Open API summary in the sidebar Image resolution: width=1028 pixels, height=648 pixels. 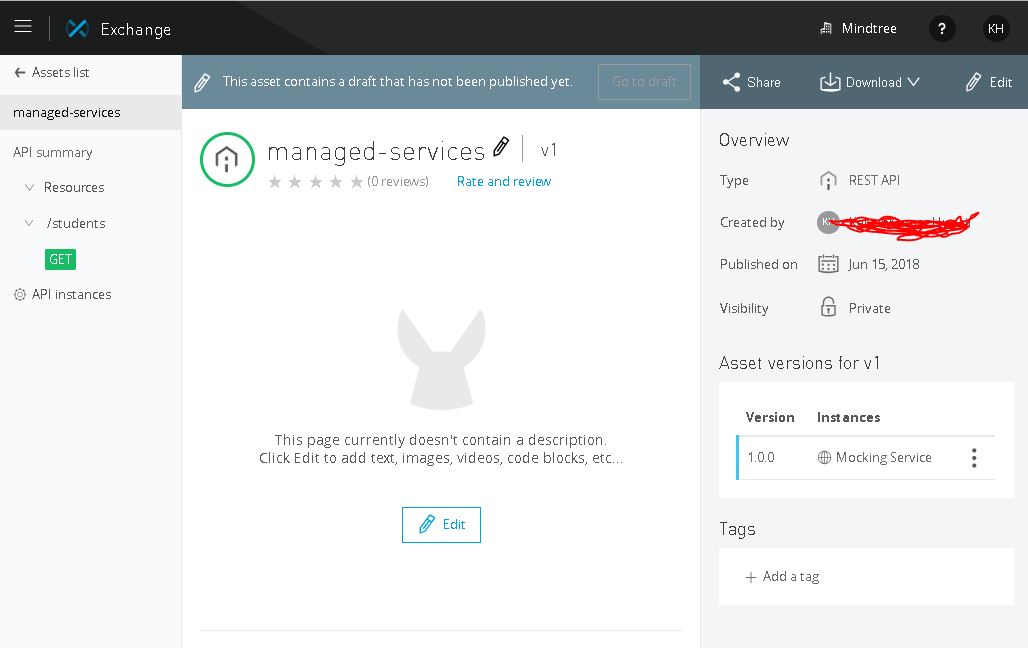click(53, 153)
